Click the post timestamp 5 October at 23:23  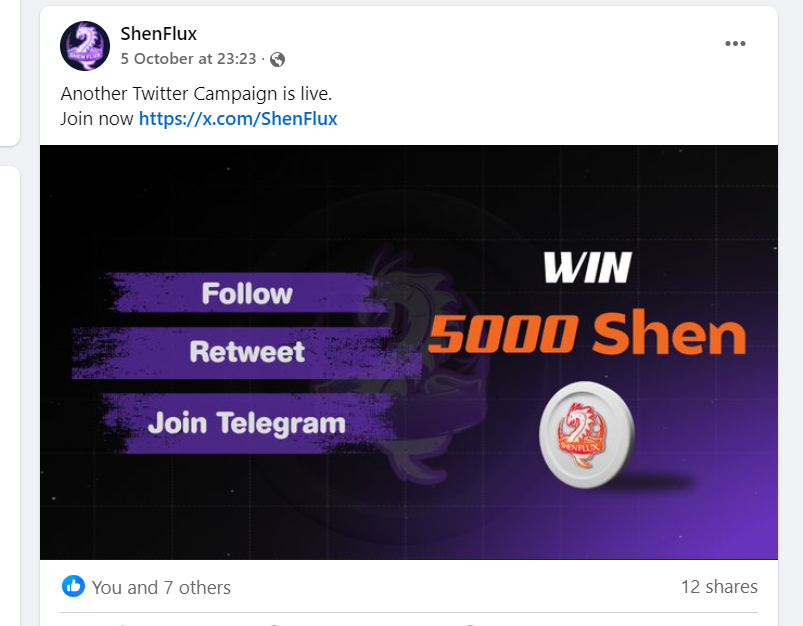point(188,59)
